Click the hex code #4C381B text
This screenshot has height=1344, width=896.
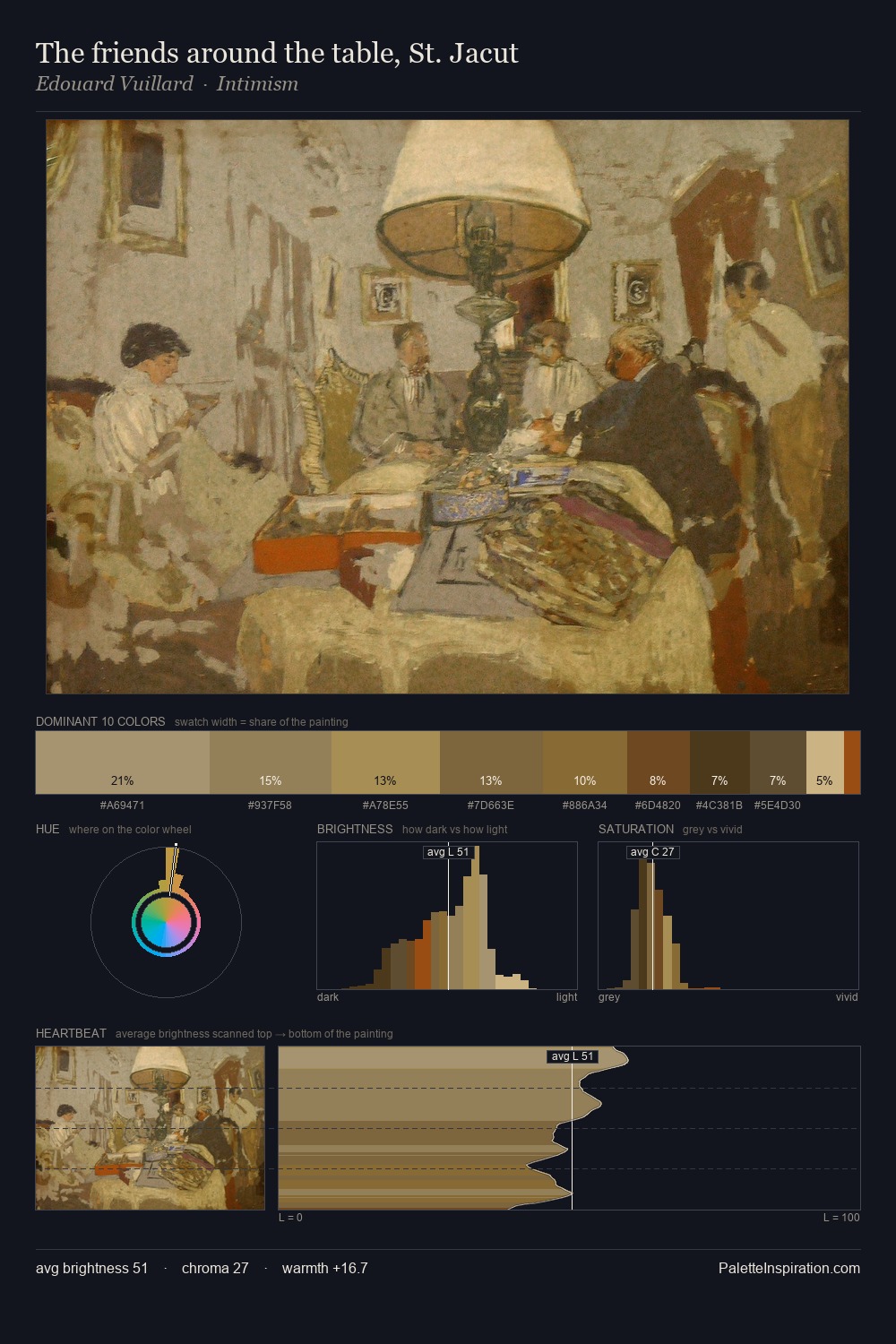pyautogui.click(x=719, y=806)
